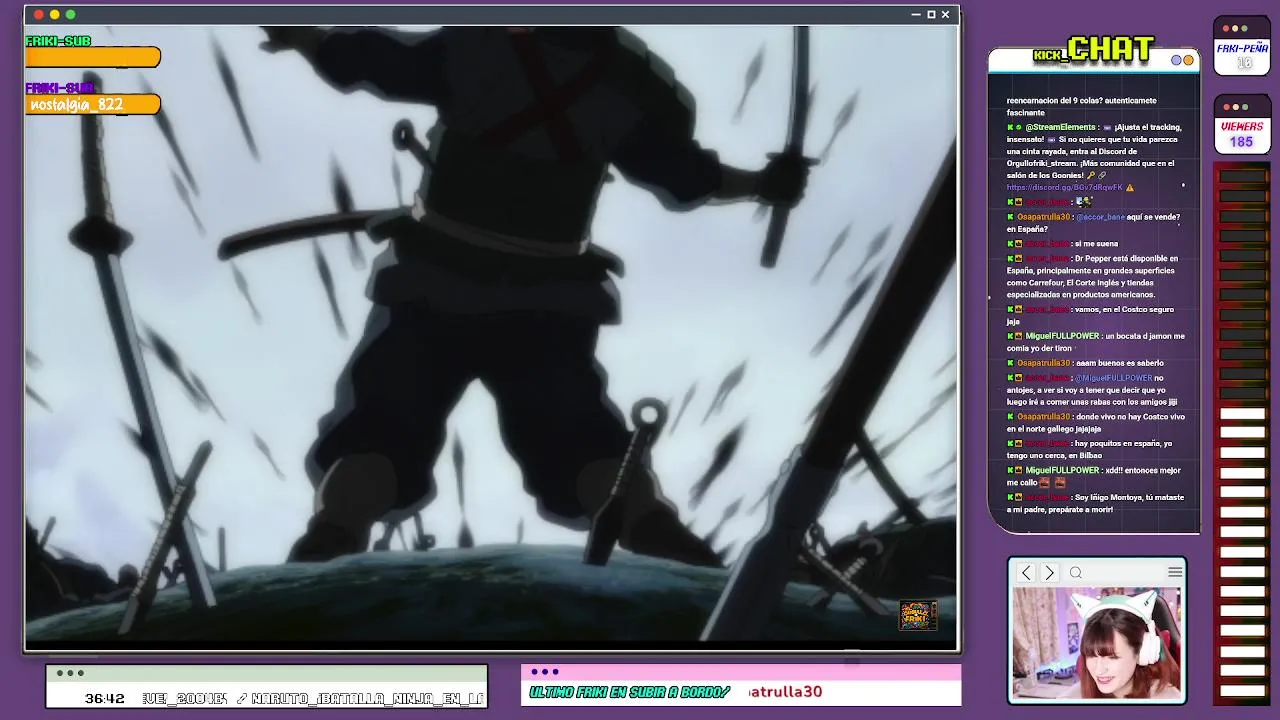1280x720 pixels.
Task: Click the purple circle in the chat header
Action: (1177, 60)
